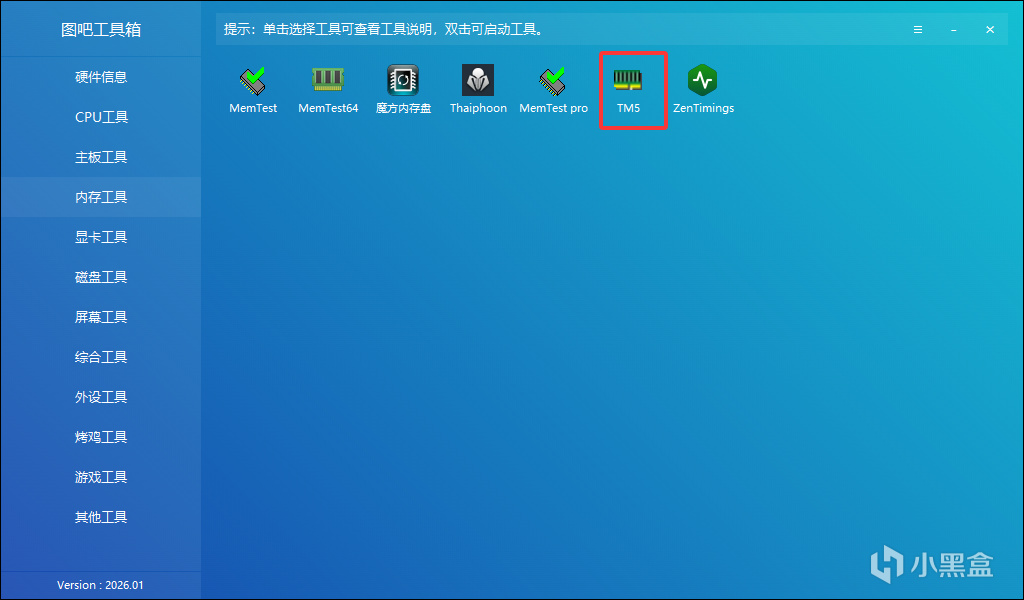Minimize the 图吧工具箱 window
1024x600 pixels.
pyautogui.click(x=954, y=30)
